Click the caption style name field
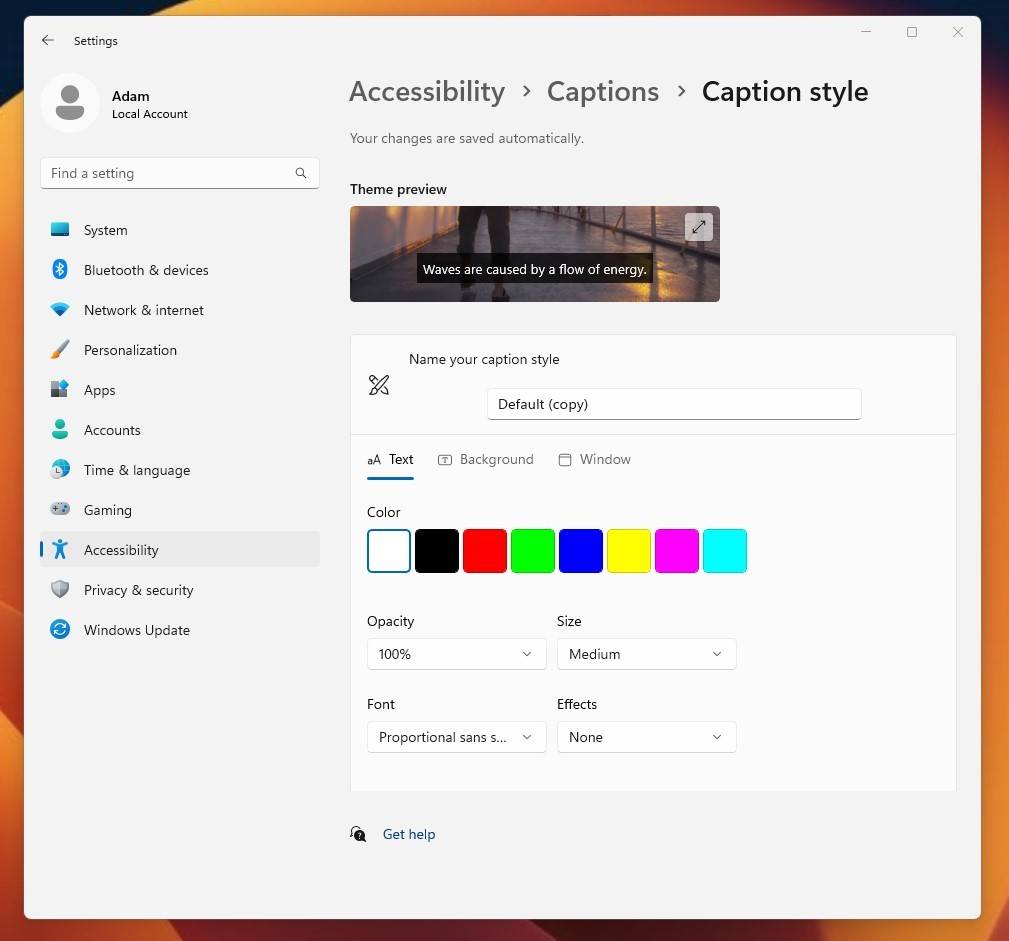The height and width of the screenshot is (941, 1009). (673, 404)
